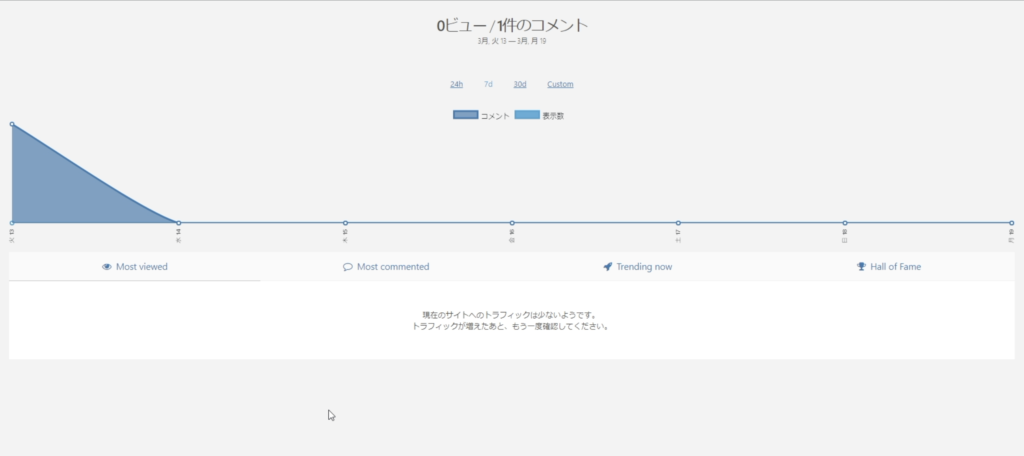Screen dimensions: 1024x456
Task: Switch the chart to 30d range
Action: click(x=520, y=84)
